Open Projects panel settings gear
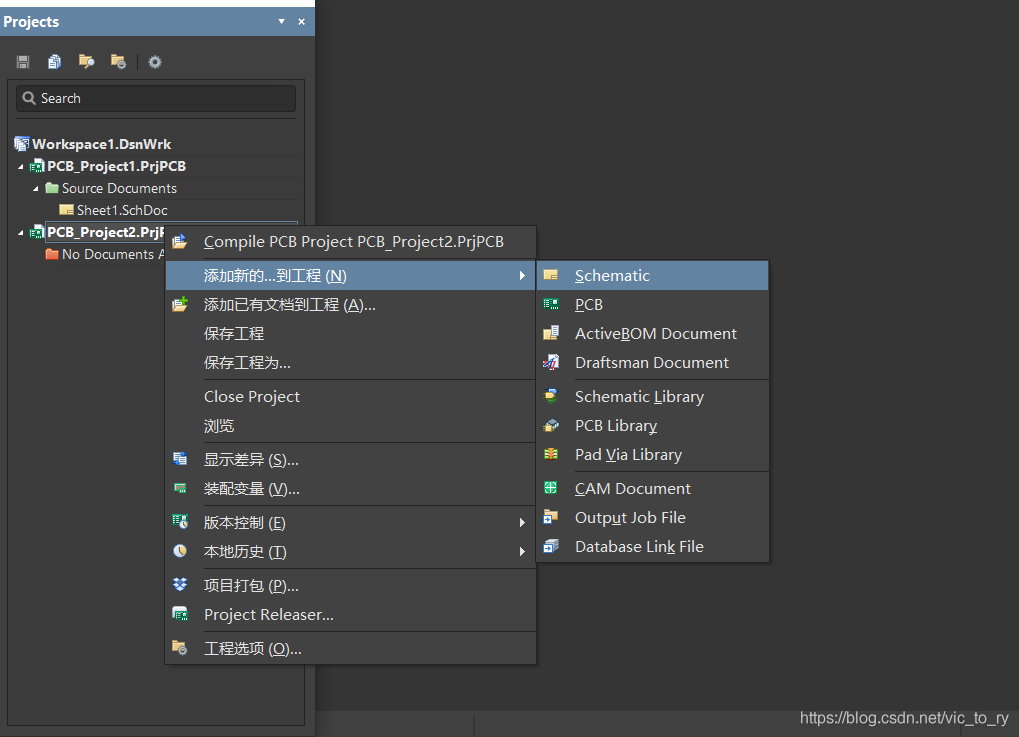 (x=155, y=62)
